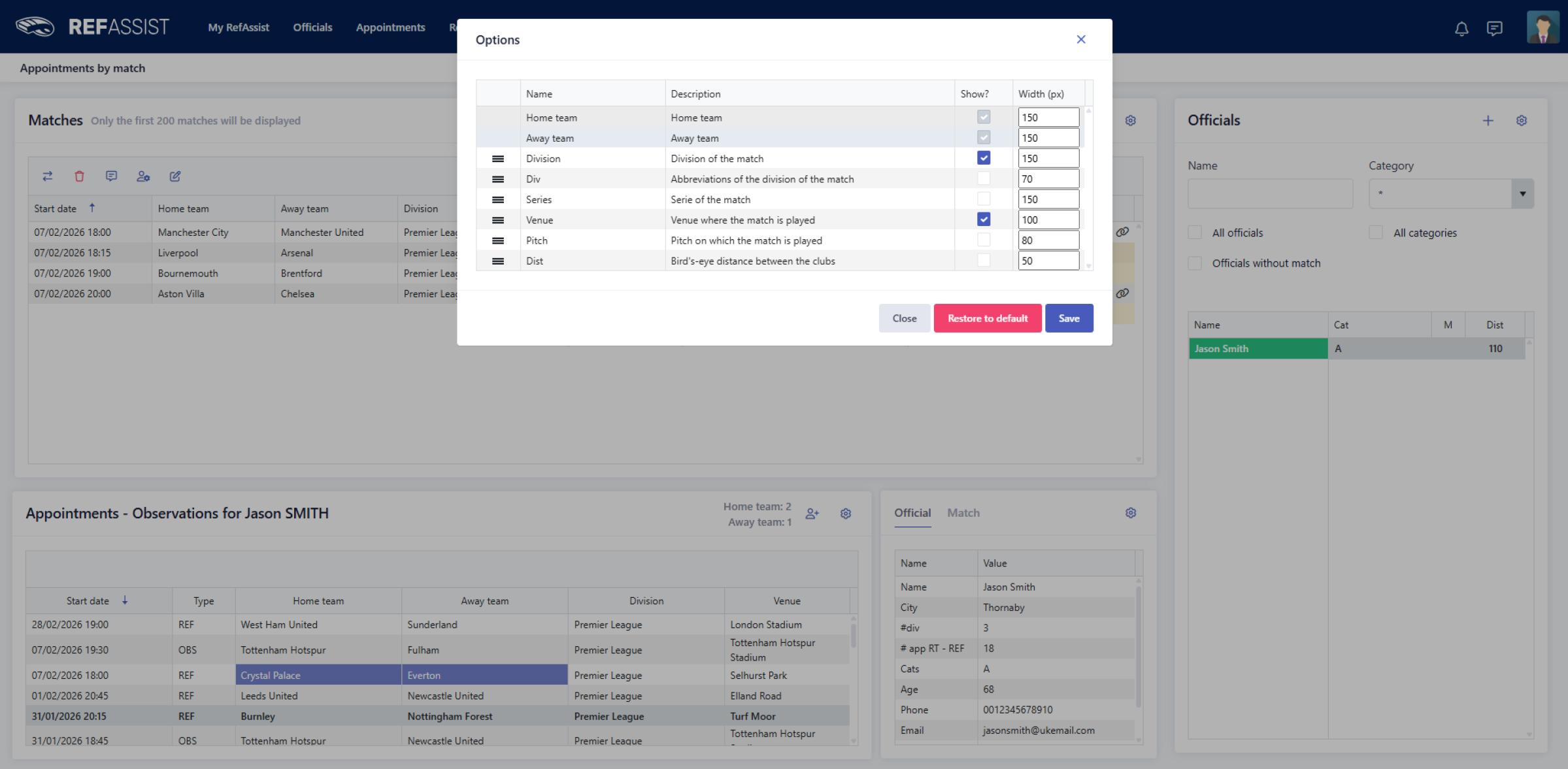
Task: Click the plus icon in Officials panel
Action: [1488, 120]
